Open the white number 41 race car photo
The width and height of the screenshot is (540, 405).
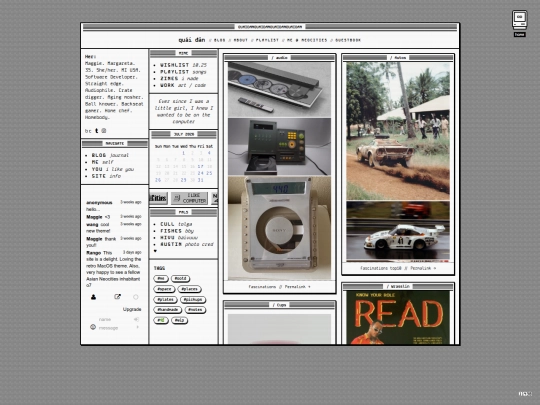pos(398,232)
